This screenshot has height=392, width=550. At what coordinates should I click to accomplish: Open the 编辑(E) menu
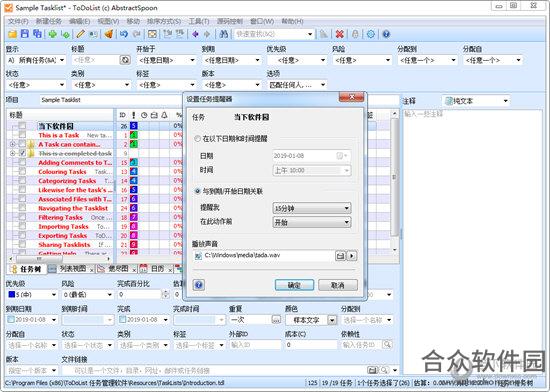pyautogui.click(x=79, y=21)
